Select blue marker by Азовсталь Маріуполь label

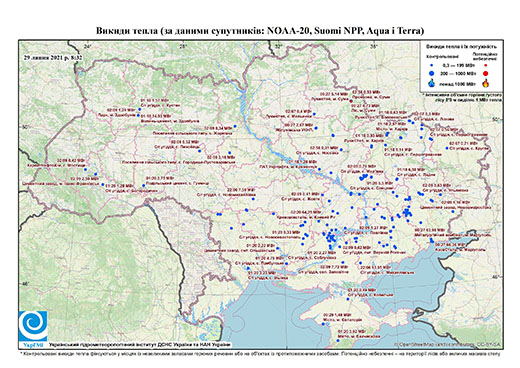[x=433, y=241]
